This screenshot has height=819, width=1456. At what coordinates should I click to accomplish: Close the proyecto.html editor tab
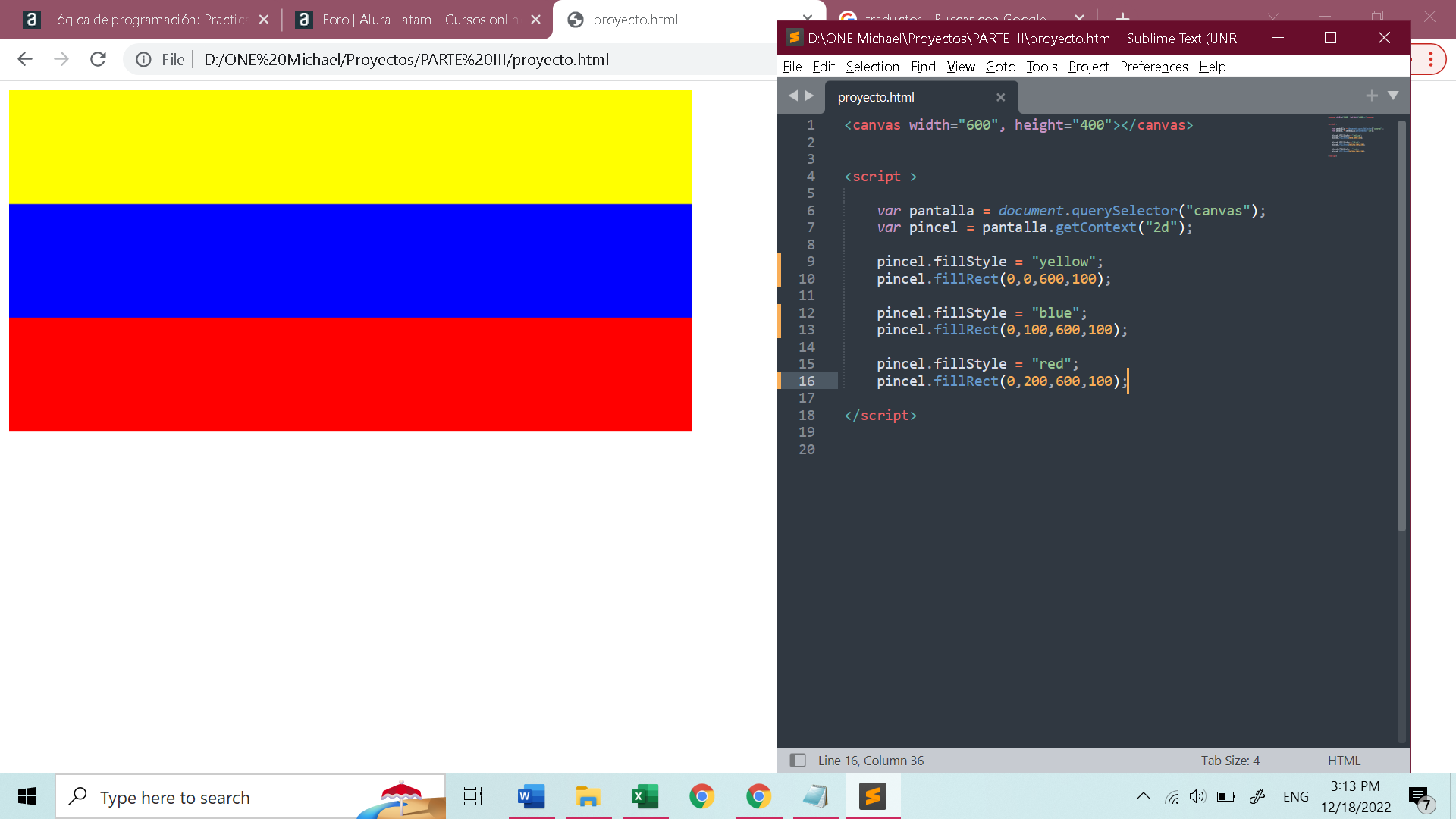point(1000,97)
